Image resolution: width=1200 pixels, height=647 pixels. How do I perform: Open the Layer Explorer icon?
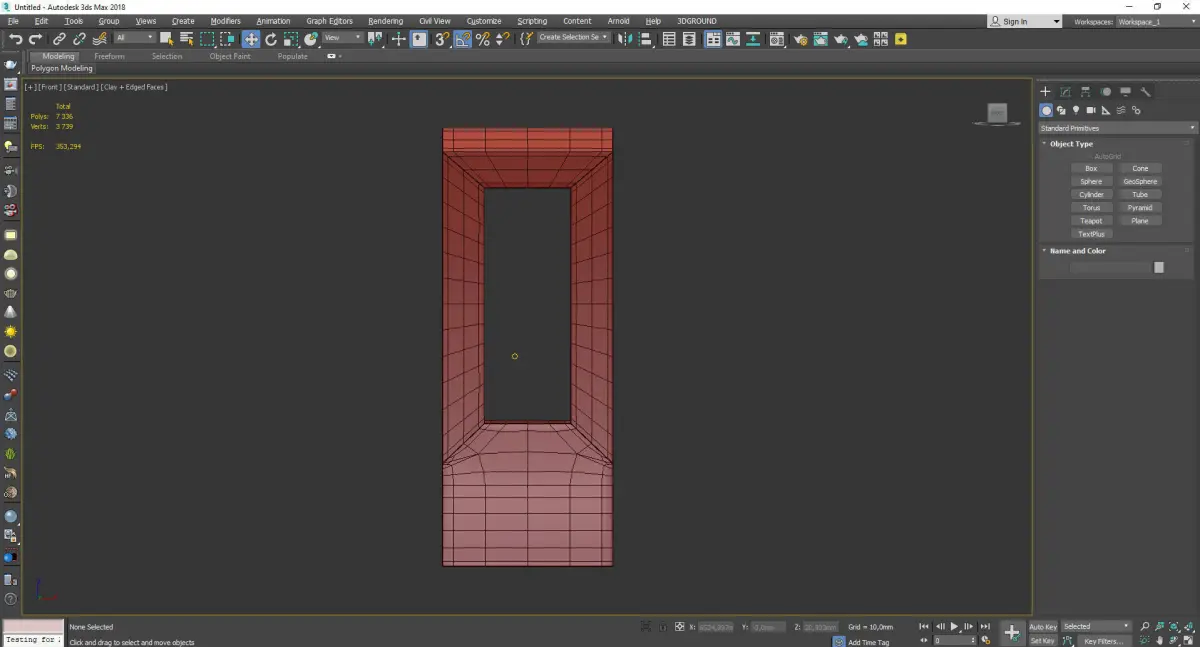[691, 39]
